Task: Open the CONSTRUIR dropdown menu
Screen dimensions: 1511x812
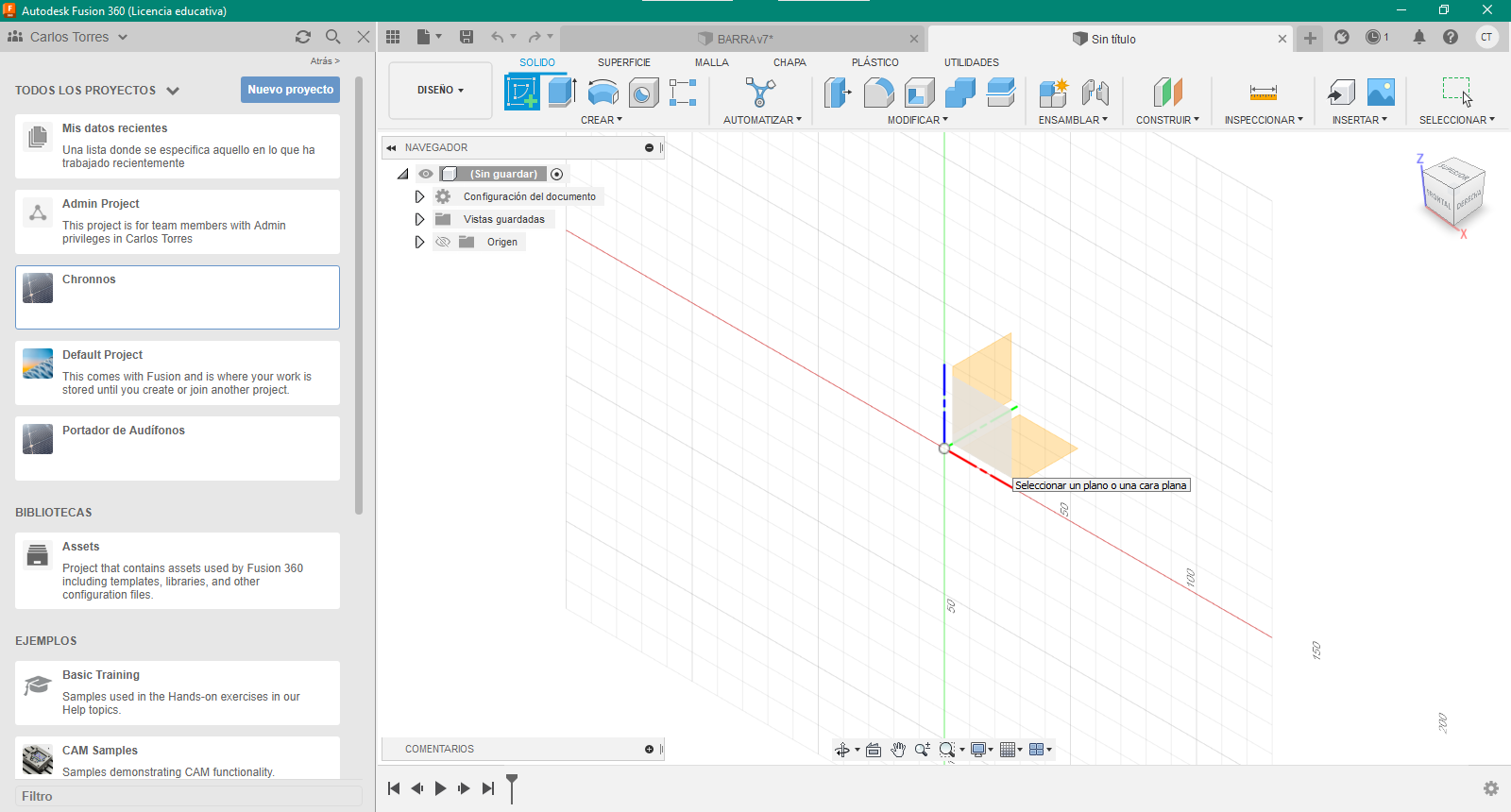Action: (1167, 120)
